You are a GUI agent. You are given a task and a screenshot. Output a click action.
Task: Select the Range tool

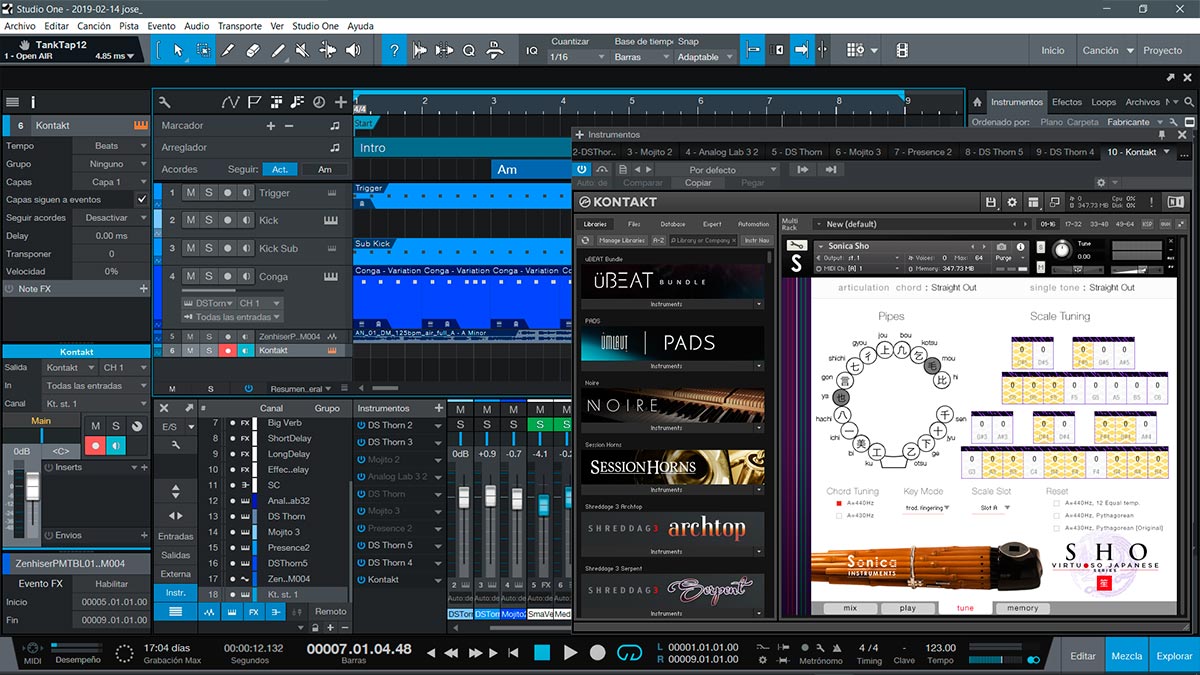203,50
